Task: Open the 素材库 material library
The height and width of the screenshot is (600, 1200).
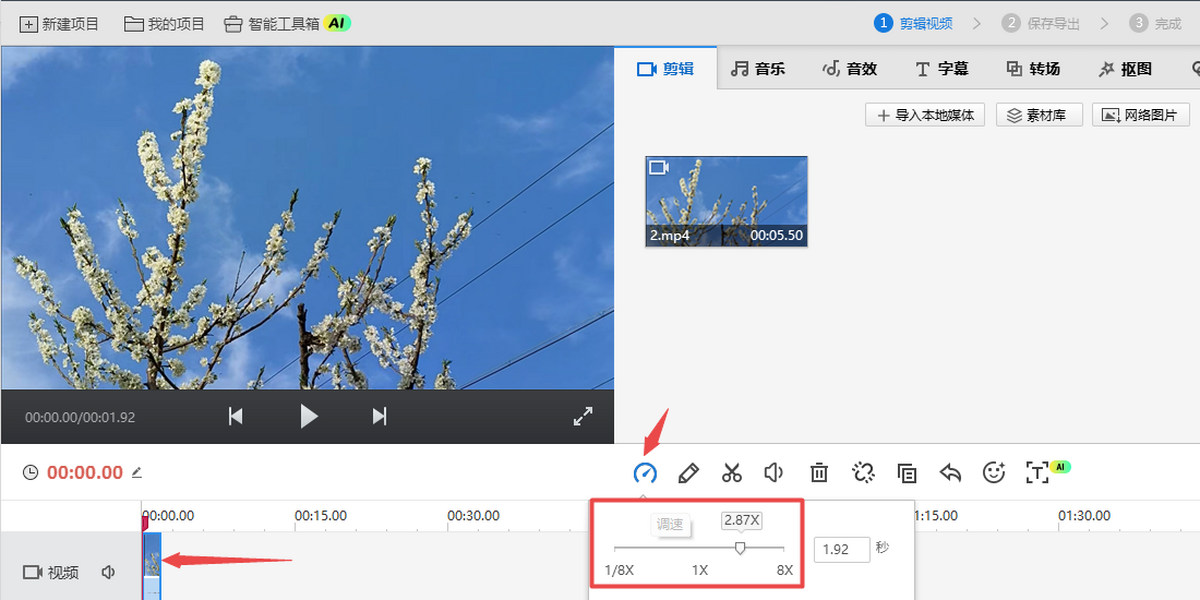Action: [1039, 115]
